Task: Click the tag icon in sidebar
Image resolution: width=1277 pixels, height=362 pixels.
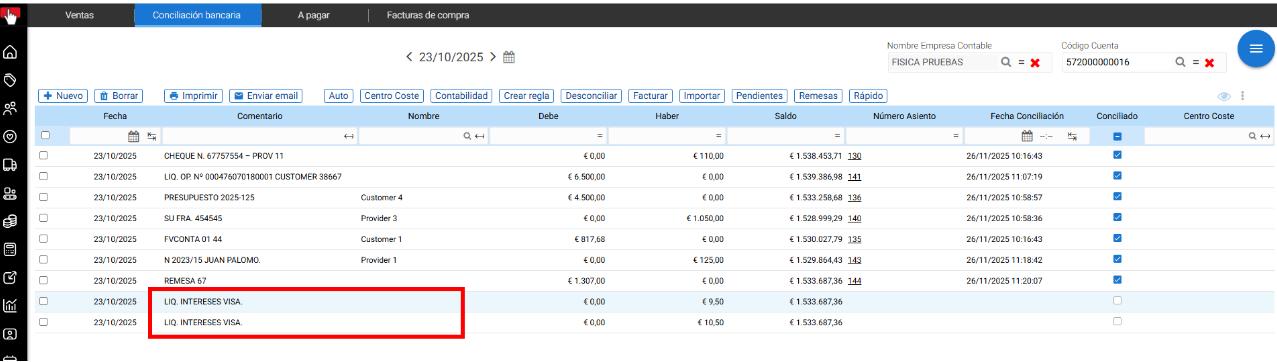Action: [10, 79]
